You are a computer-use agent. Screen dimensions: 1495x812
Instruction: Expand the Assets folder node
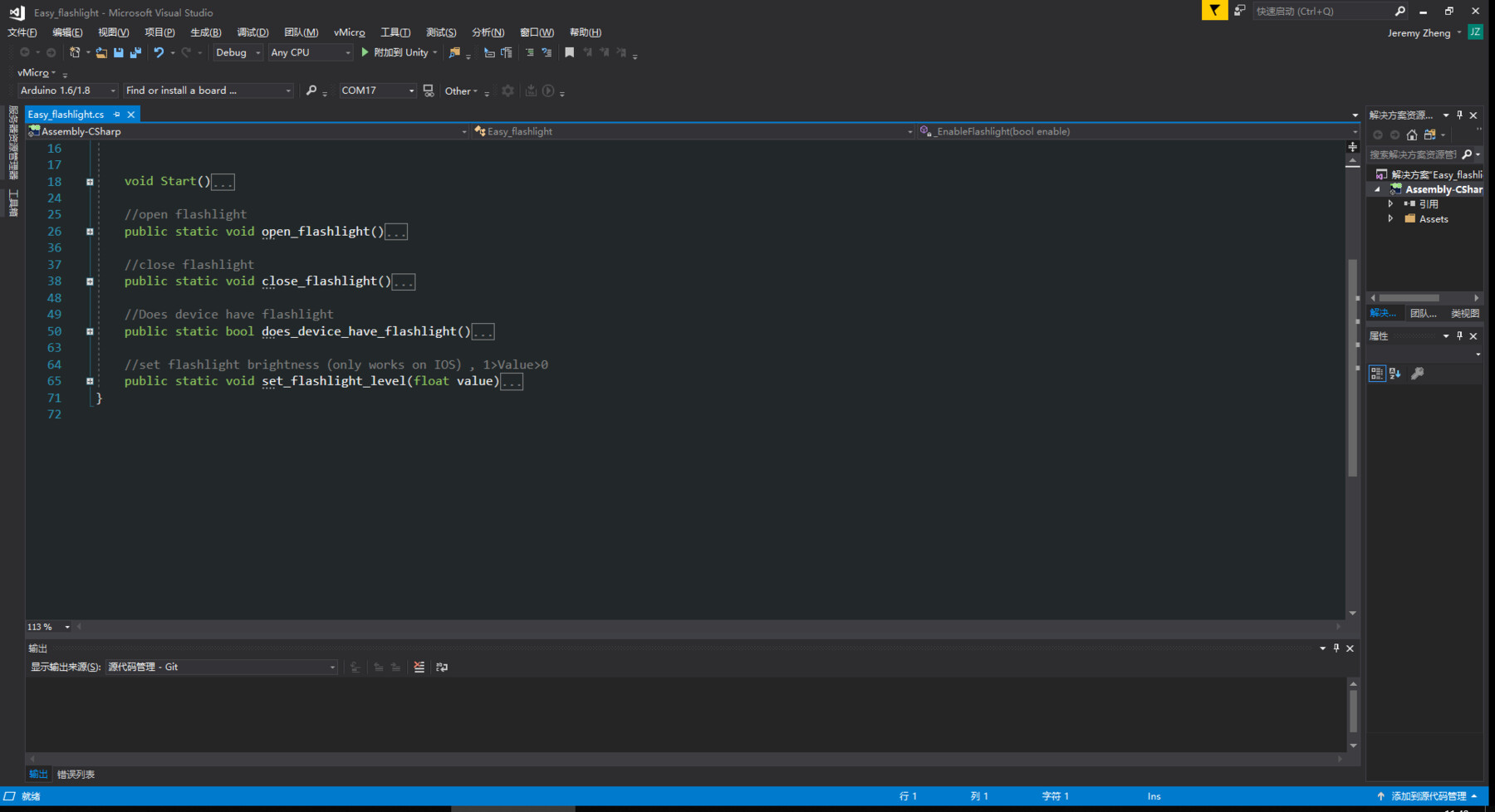point(1390,219)
